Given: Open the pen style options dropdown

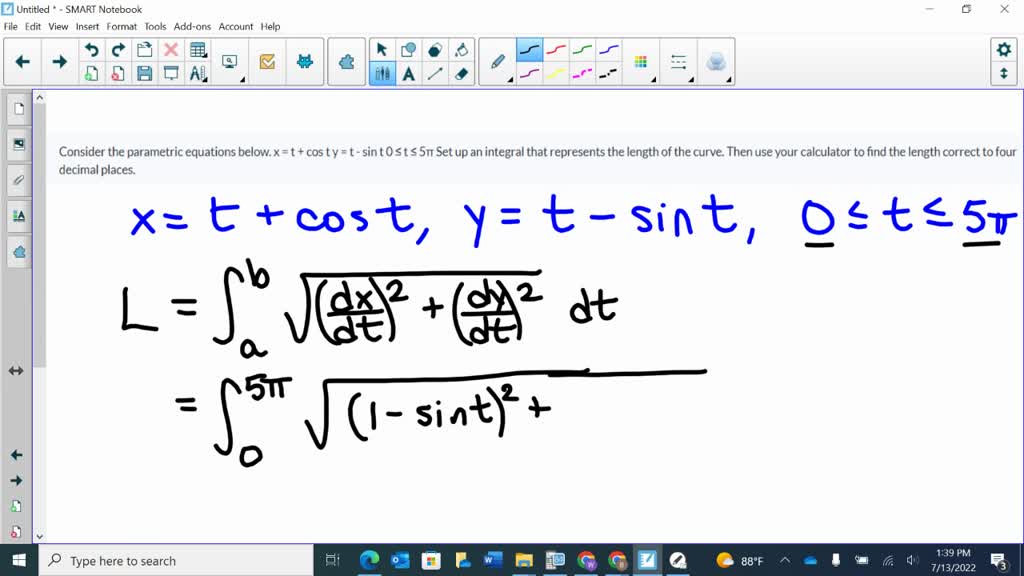Looking at the screenshot, I should 510,79.
